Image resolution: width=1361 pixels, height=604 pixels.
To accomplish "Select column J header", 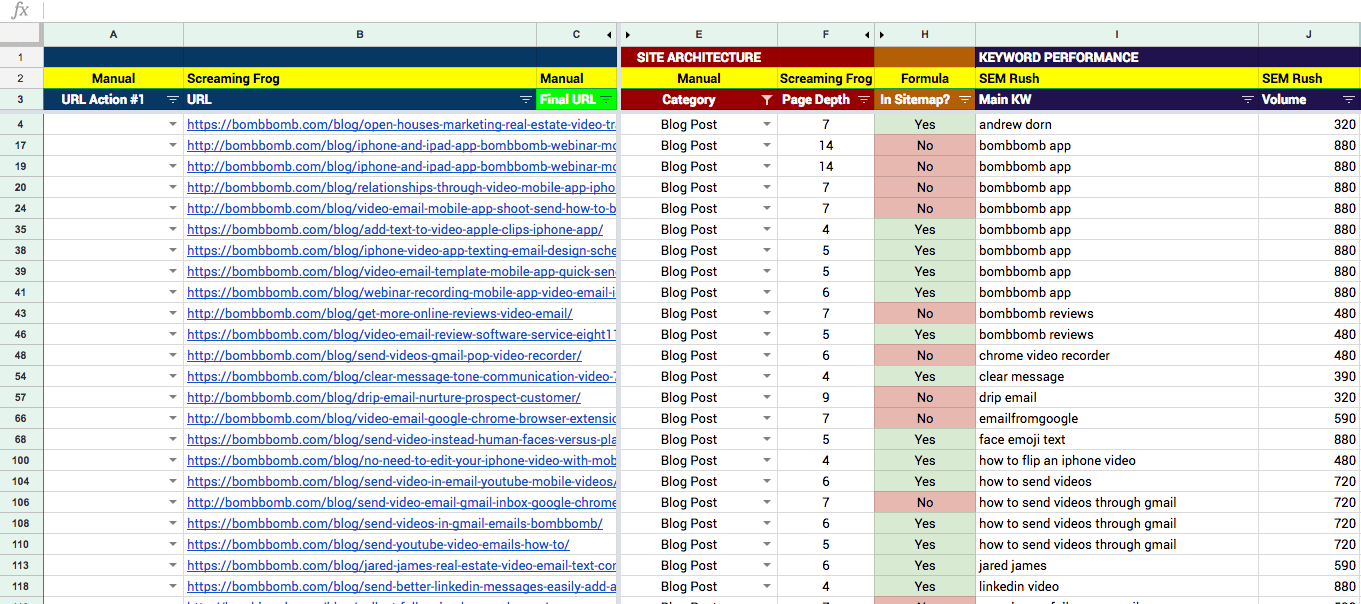I will click(x=1309, y=35).
